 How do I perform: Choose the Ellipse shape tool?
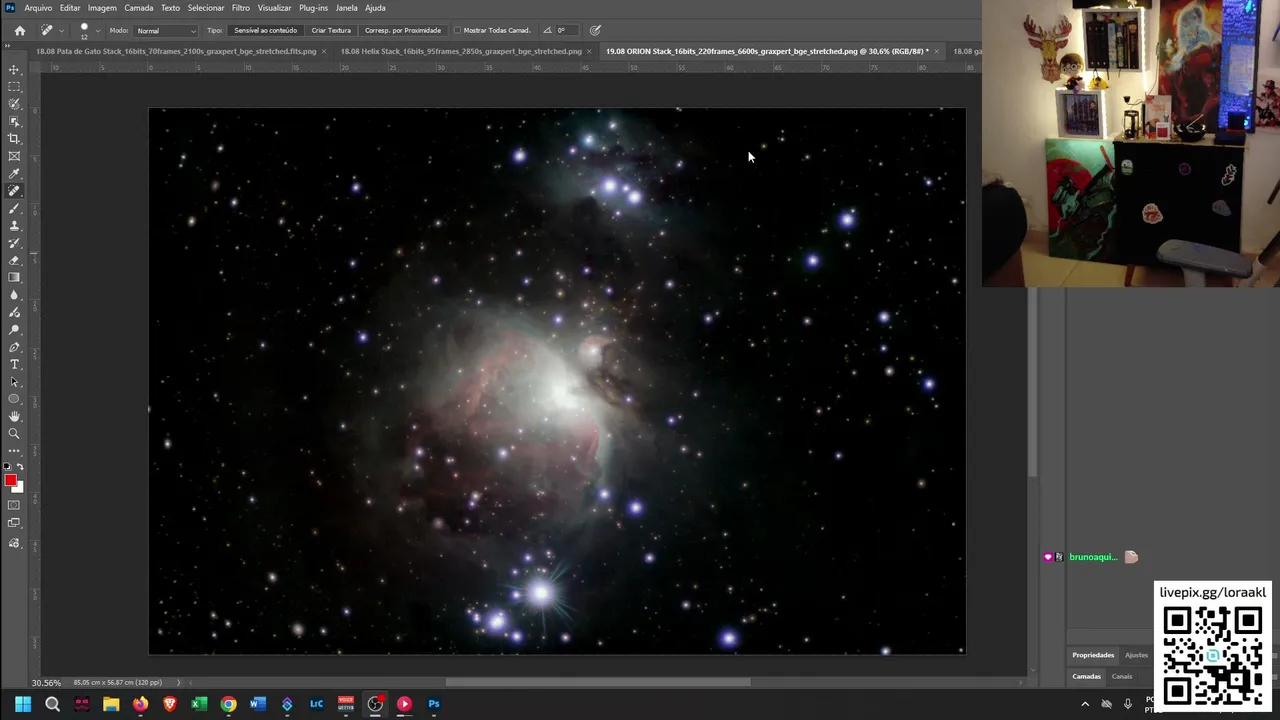coord(14,399)
